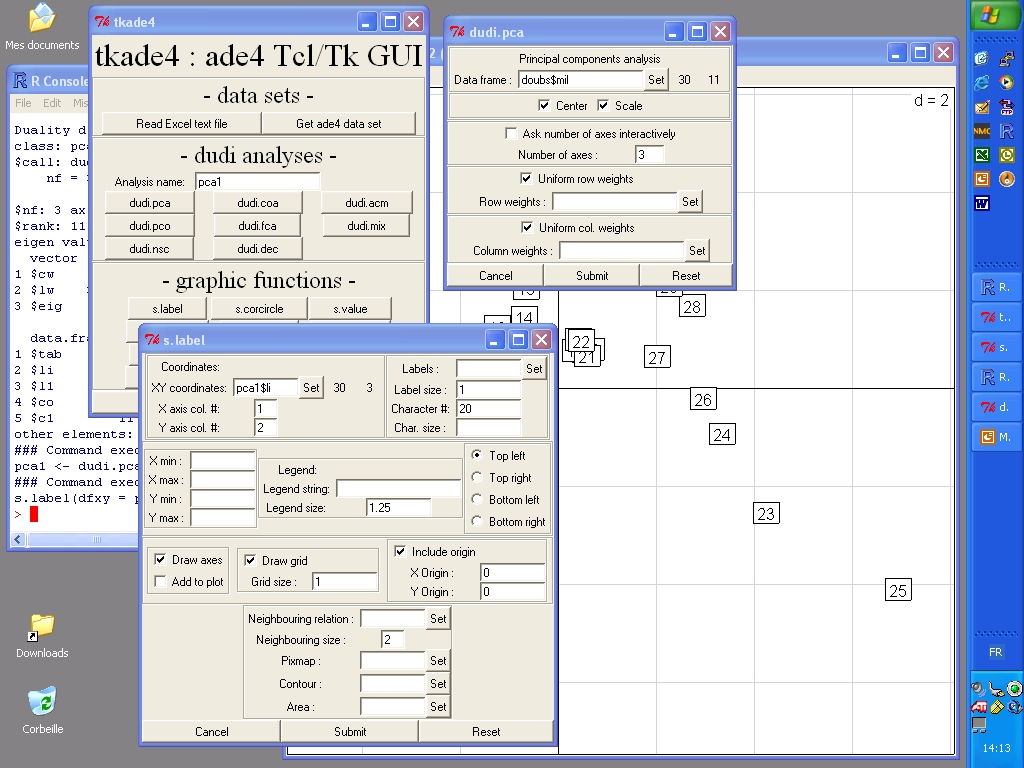Image resolution: width=1024 pixels, height=768 pixels.
Task: Open the Edit menu in R Console
Action: click(52, 103)
